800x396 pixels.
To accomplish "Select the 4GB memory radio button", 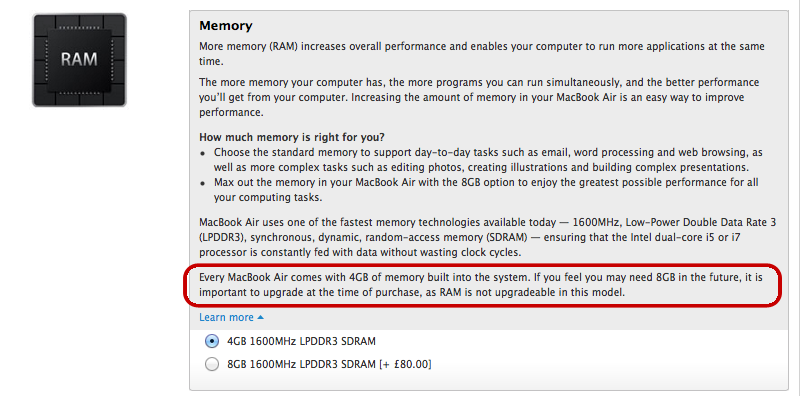I will [211, 341].
